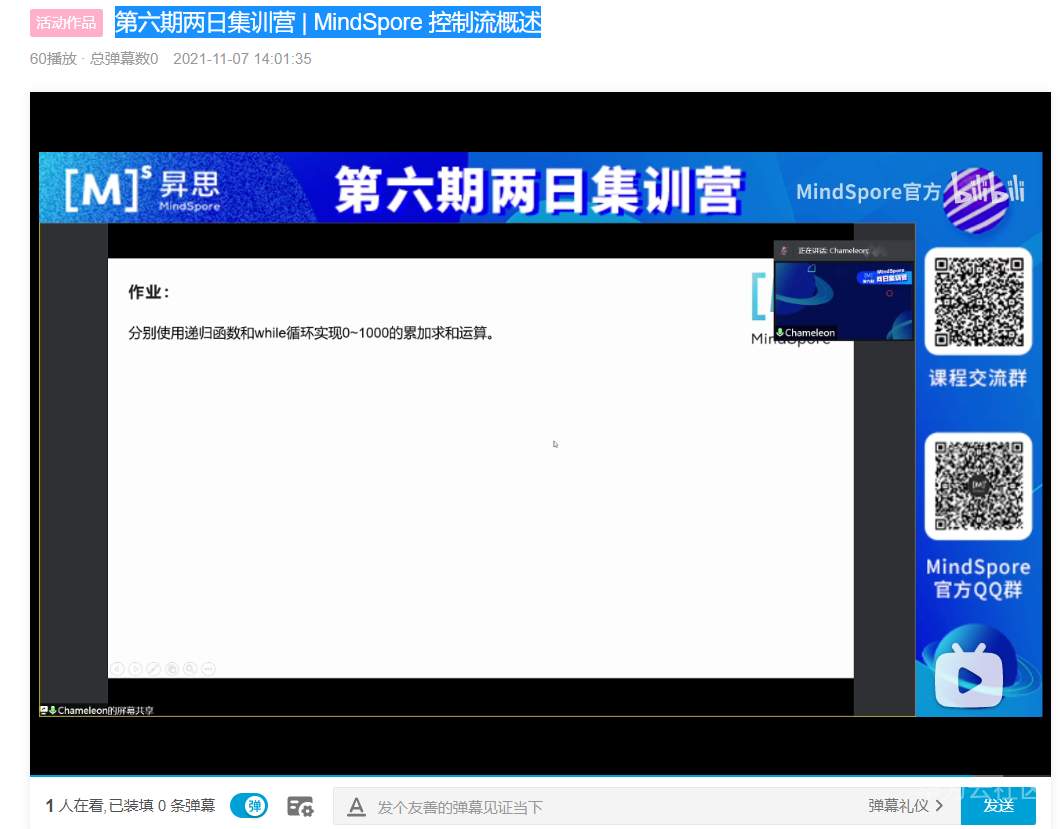Click the upload date 2021-11-07 14:01:35

tap(242, 59)
